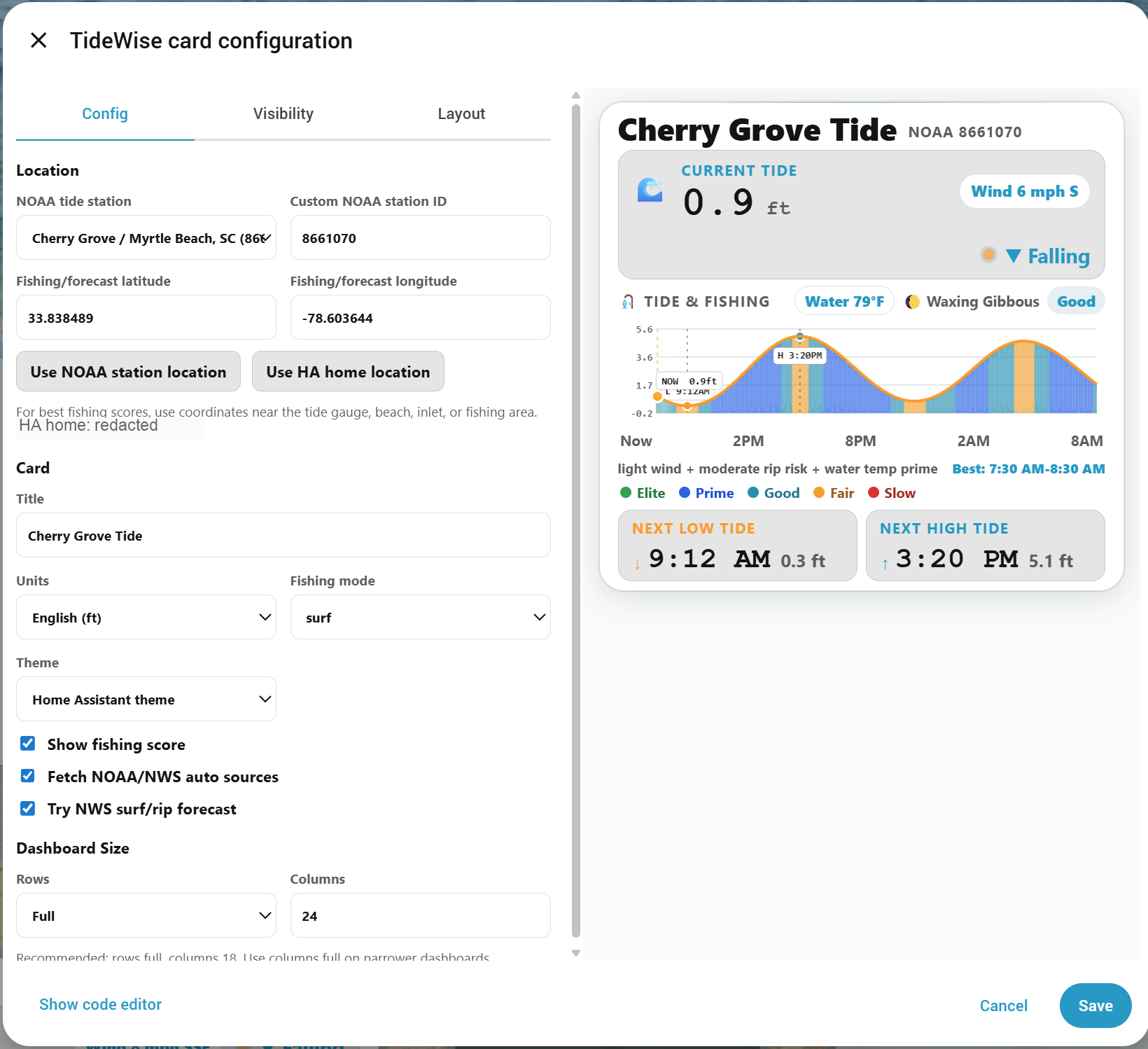Expand the Fishing mode dropdown
The height and width of the screenshot is (1049, 1148).
(x=420, y=617)
